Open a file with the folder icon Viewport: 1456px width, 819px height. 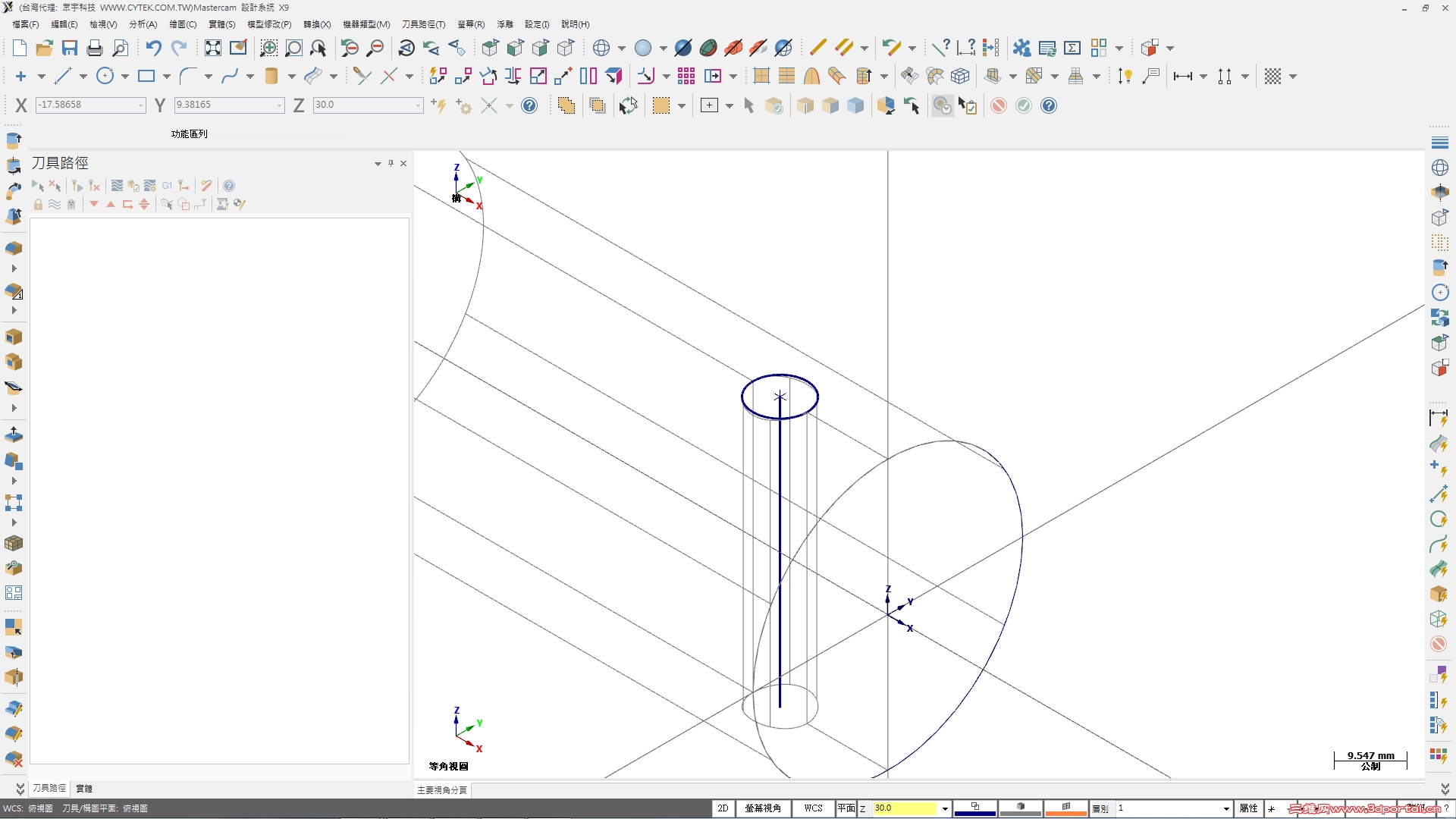point(44,48)
